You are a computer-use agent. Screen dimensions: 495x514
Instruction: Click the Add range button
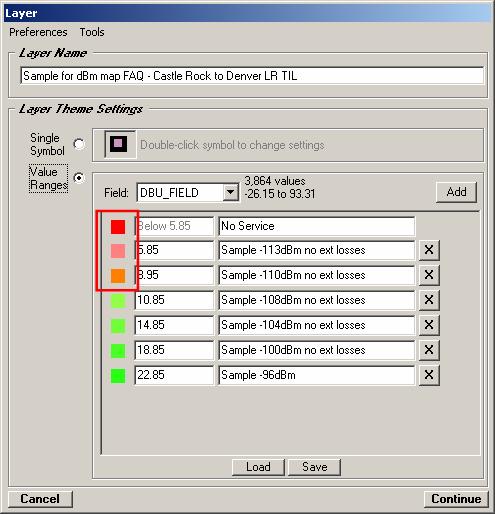click(x=456, y=192)
